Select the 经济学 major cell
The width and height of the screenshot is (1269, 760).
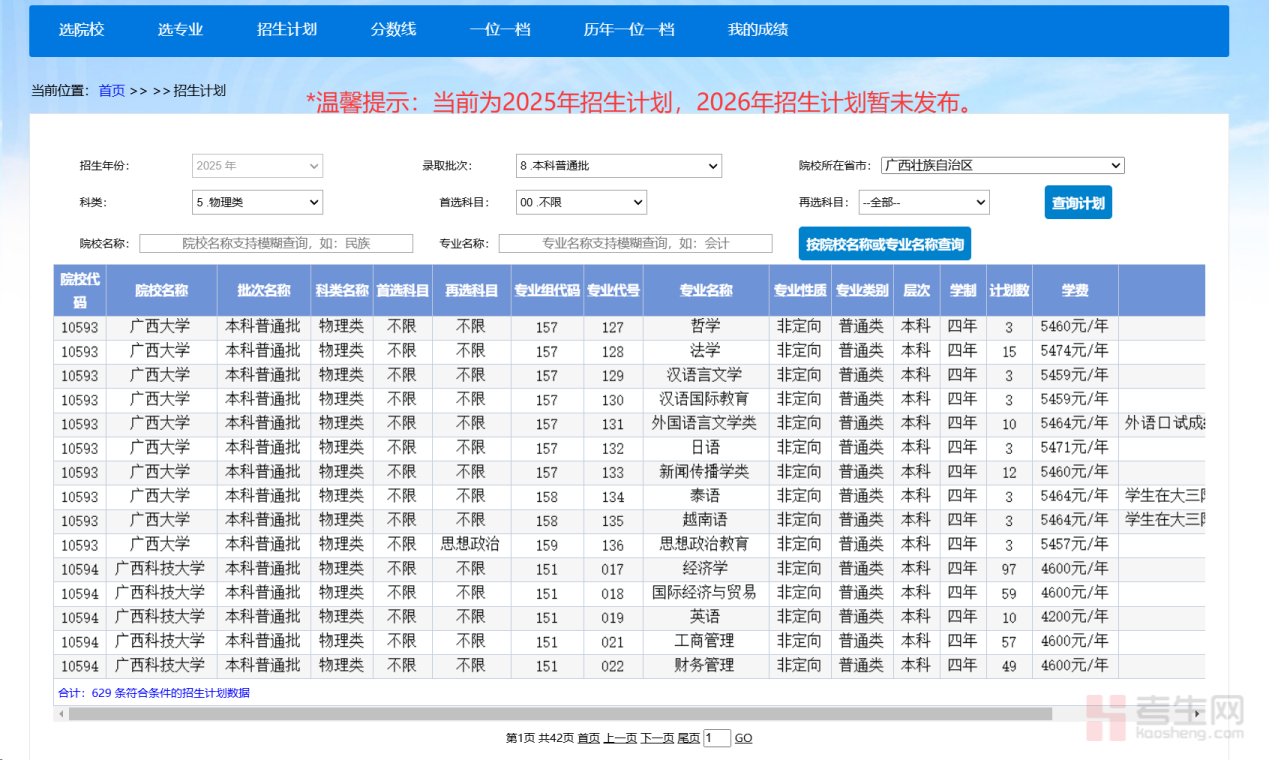[x=706, y=568]
